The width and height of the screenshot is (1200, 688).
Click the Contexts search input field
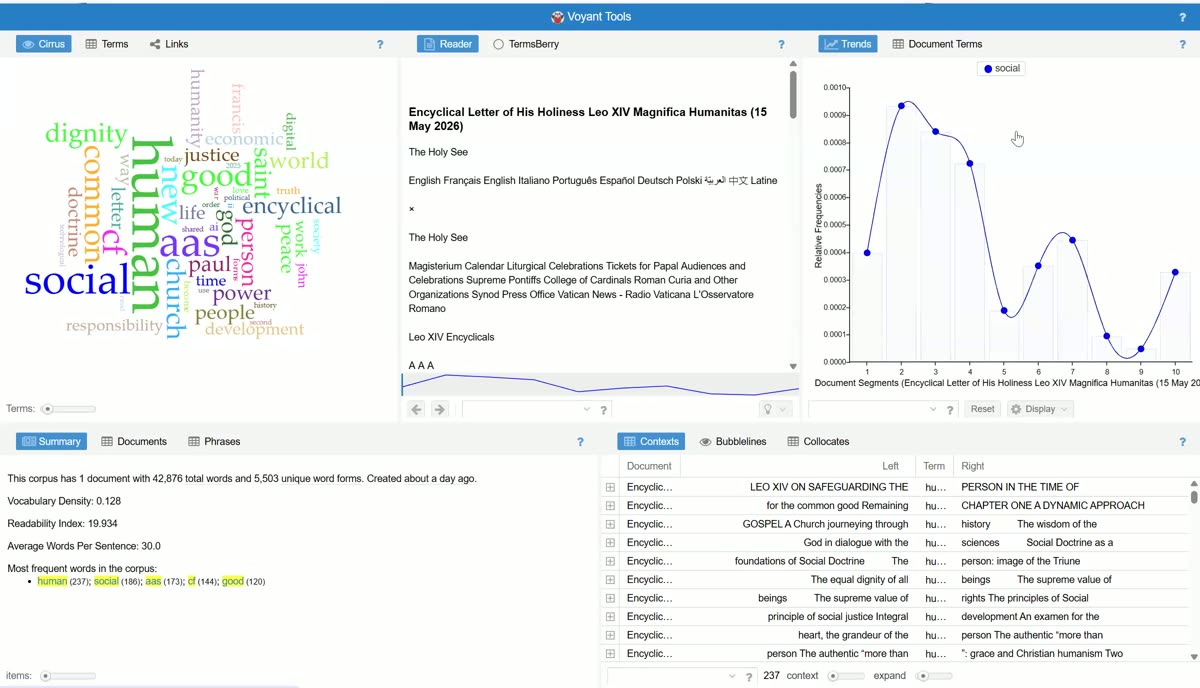[666, 677]
